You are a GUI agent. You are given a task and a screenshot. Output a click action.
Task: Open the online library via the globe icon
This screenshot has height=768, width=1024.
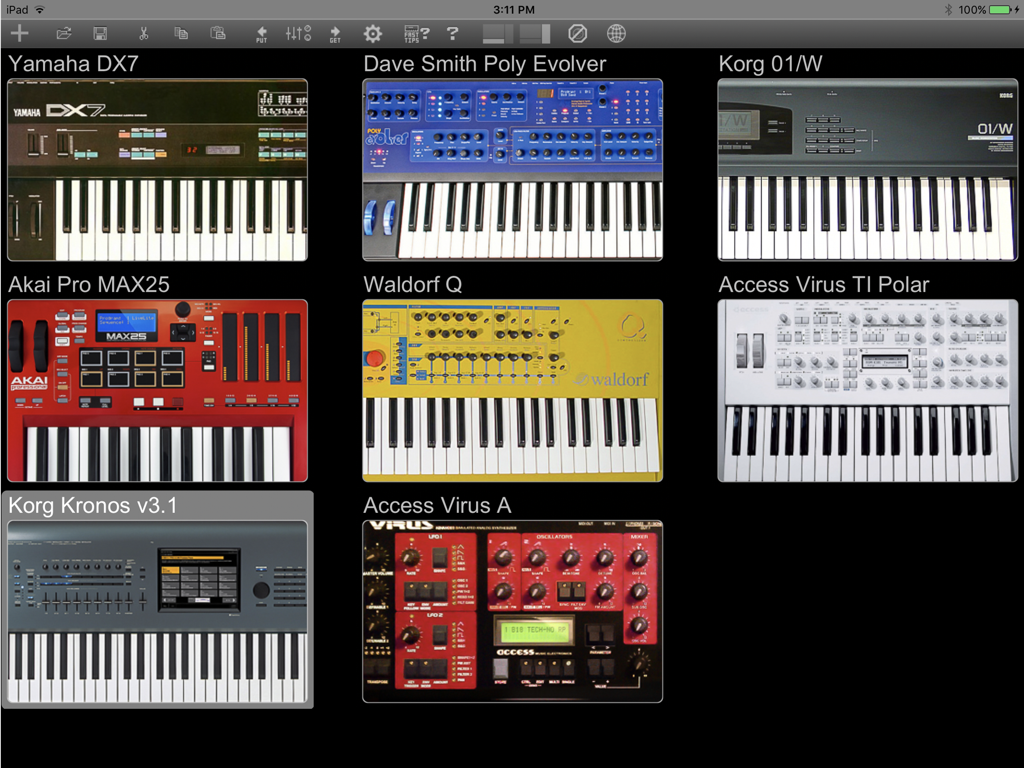click(x=616, y=33)
